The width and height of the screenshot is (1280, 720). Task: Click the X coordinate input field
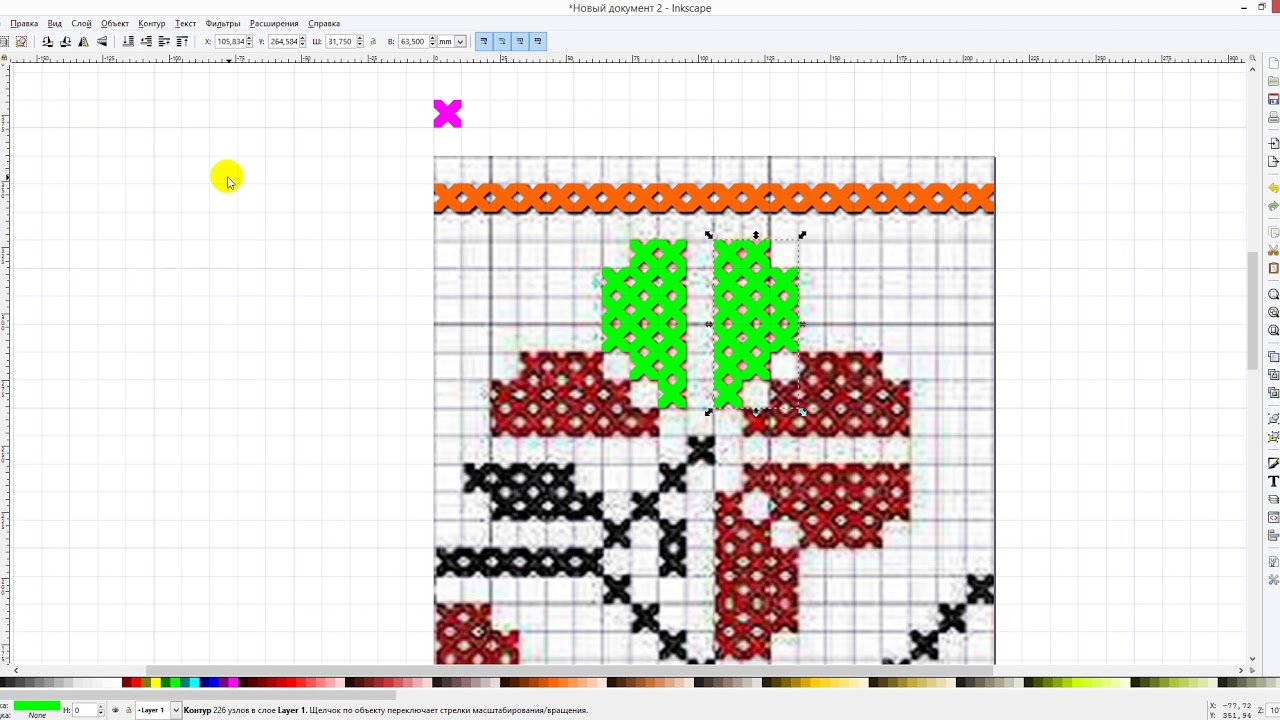click(x=230, y=41)
